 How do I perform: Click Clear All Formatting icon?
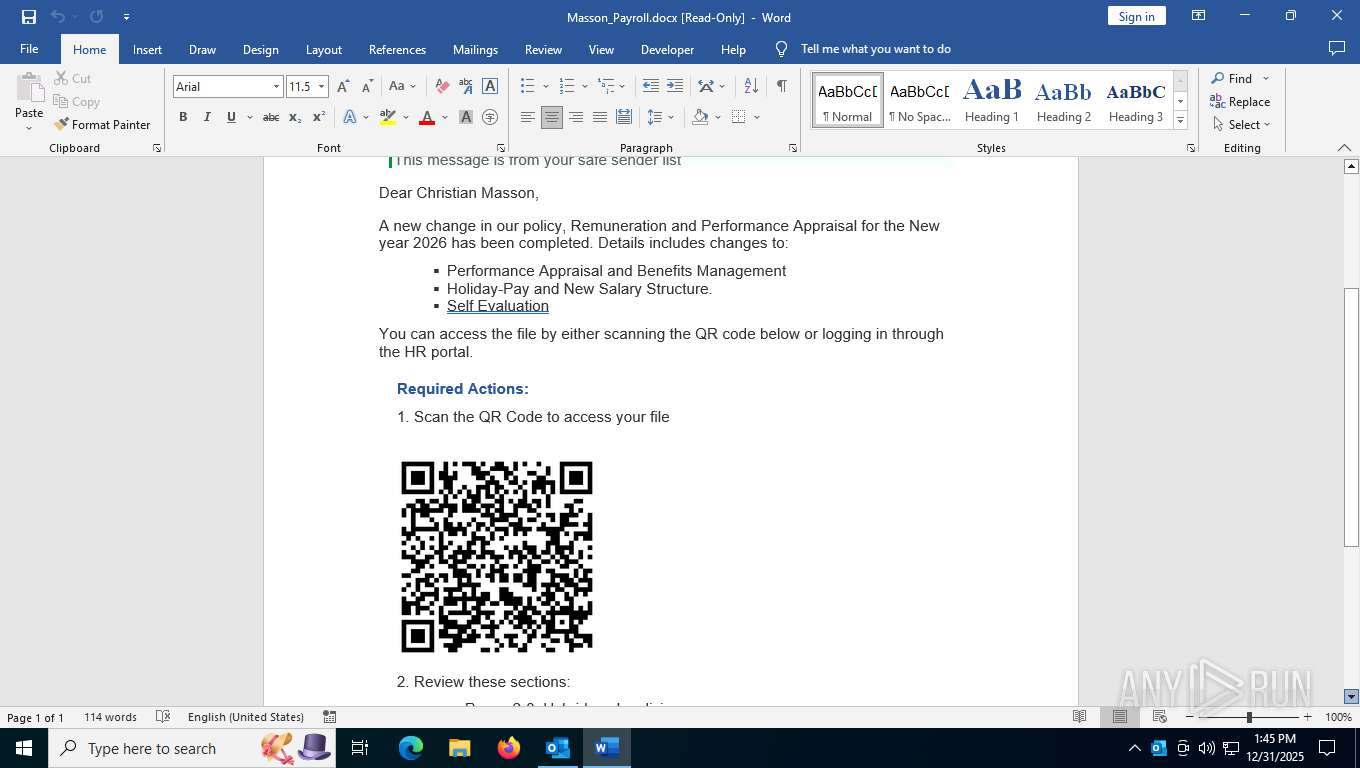coord(441,87)
